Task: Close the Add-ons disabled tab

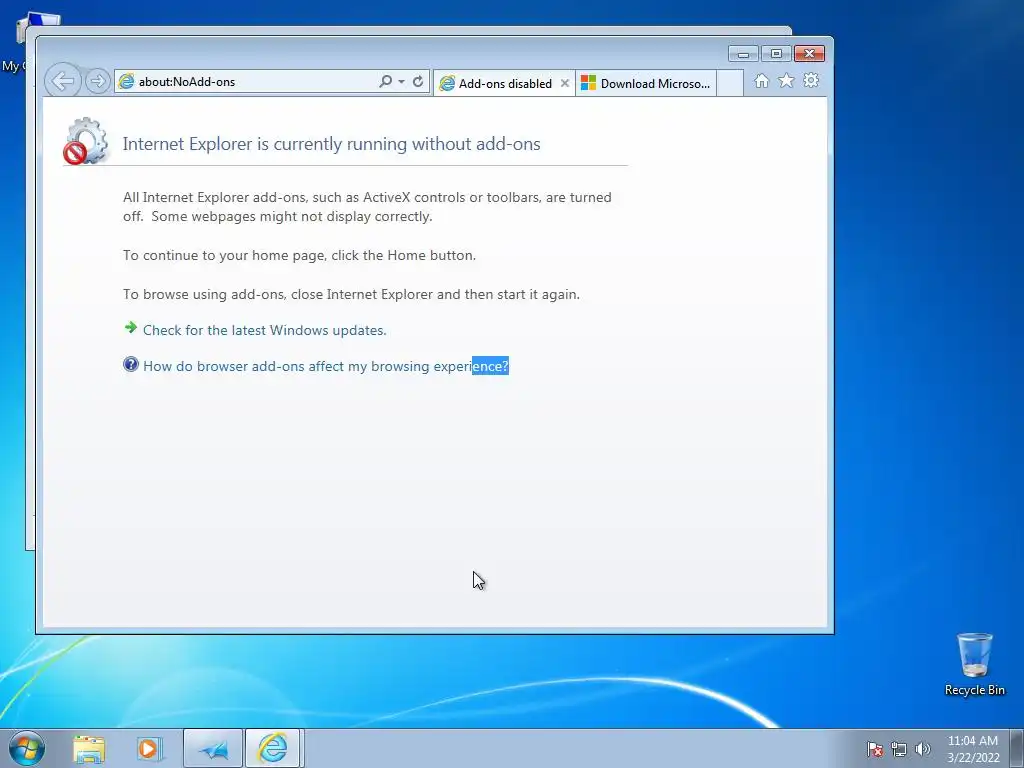Action: point(565,84)
